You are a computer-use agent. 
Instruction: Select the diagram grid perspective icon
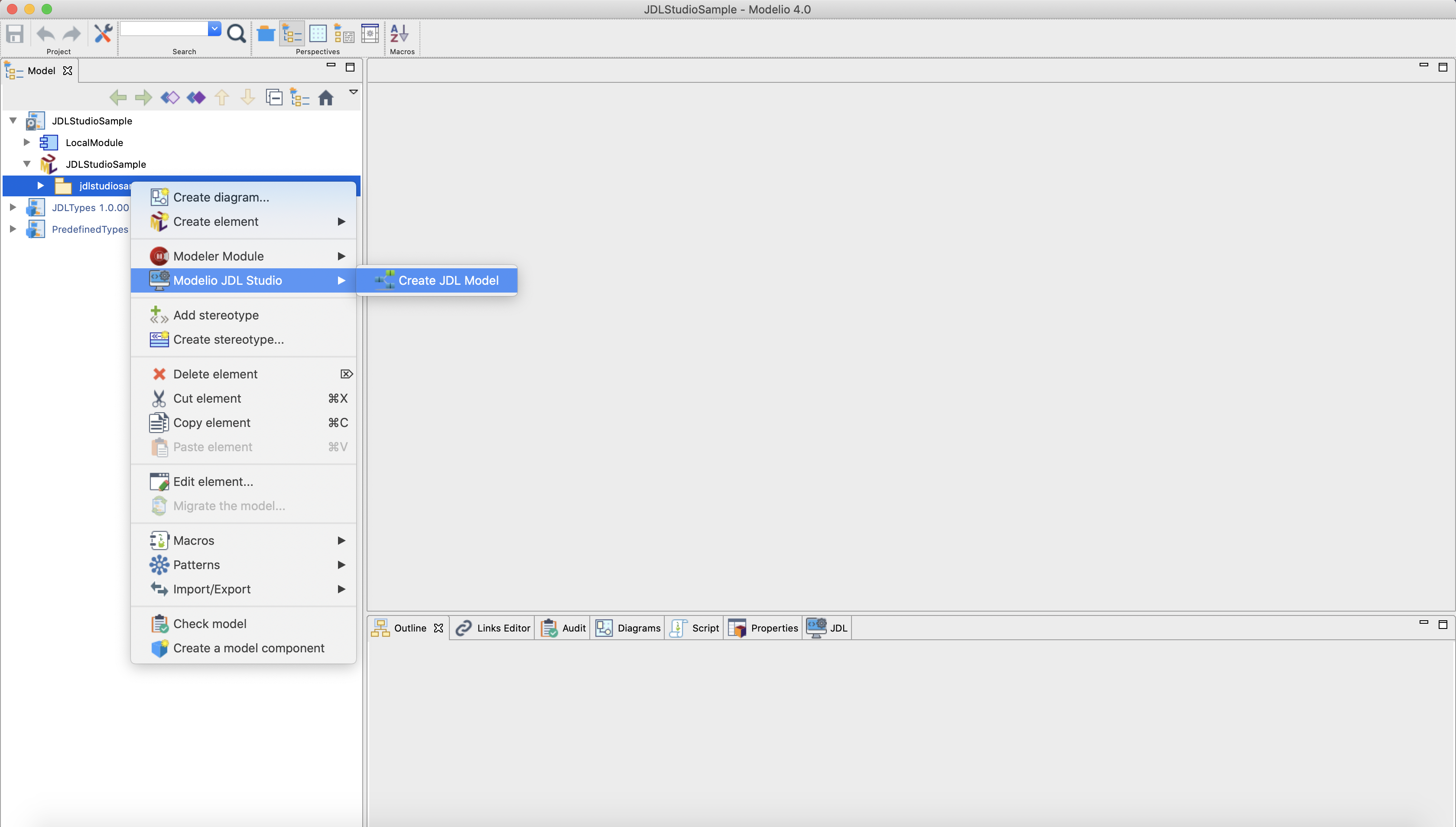point(318,33)
